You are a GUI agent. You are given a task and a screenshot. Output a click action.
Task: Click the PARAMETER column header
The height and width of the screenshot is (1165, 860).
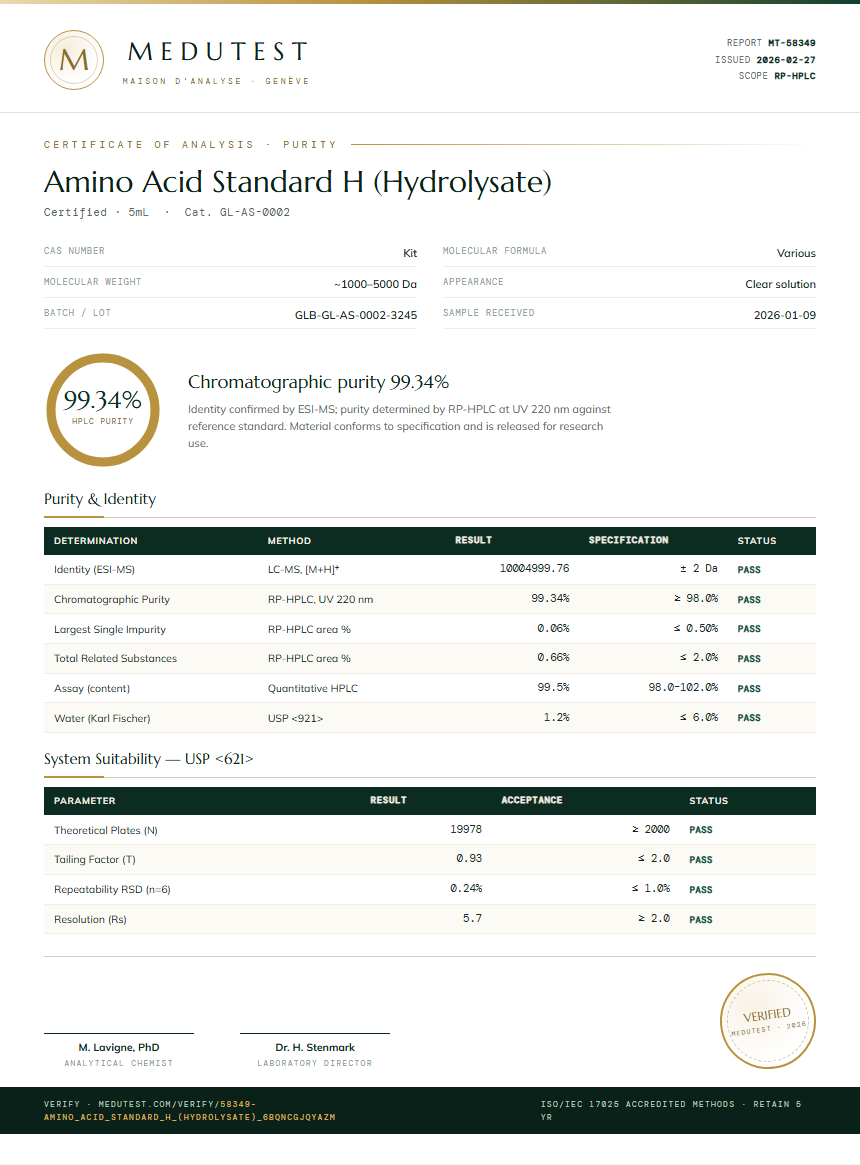coord(85,801)
